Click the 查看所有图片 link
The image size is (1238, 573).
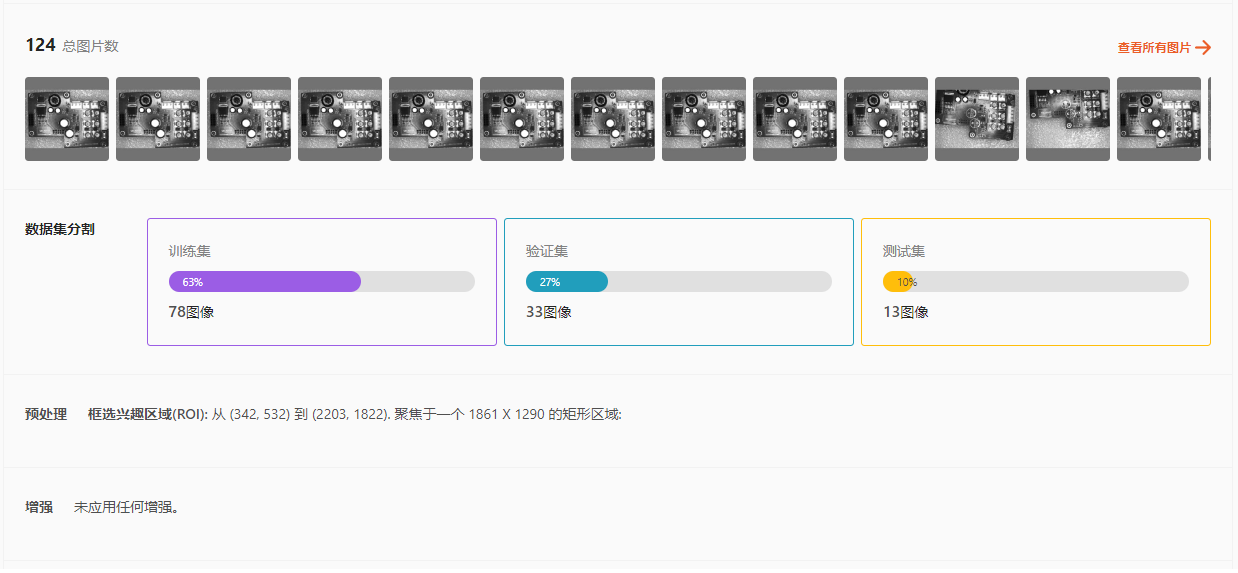point(1154,47)
